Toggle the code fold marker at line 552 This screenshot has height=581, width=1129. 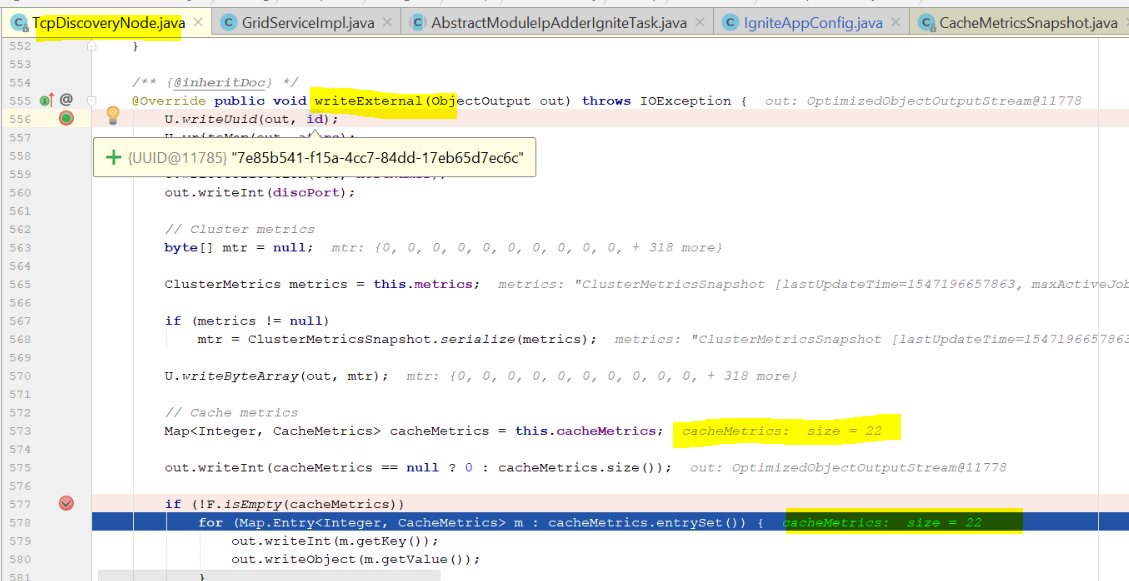coord(92,46)
